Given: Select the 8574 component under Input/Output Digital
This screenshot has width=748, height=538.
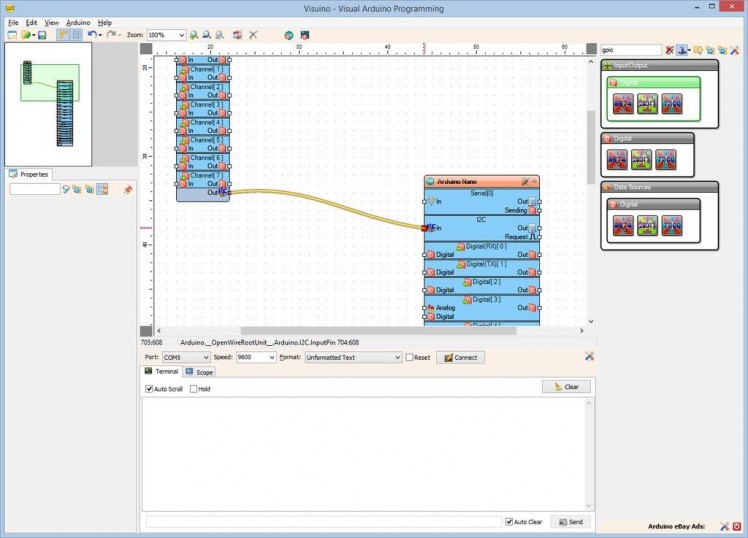Looking at the screenshot, I should pos(622,103).
